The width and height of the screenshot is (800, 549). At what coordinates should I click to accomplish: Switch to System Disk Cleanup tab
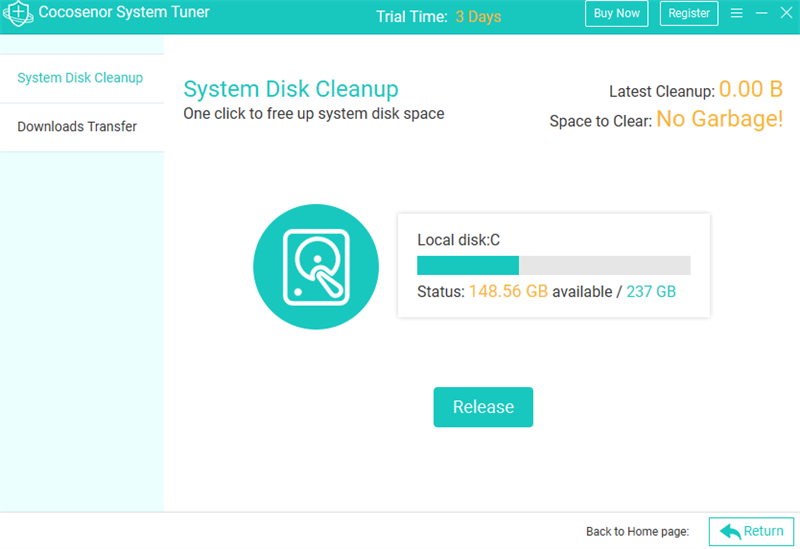(80, 78)
